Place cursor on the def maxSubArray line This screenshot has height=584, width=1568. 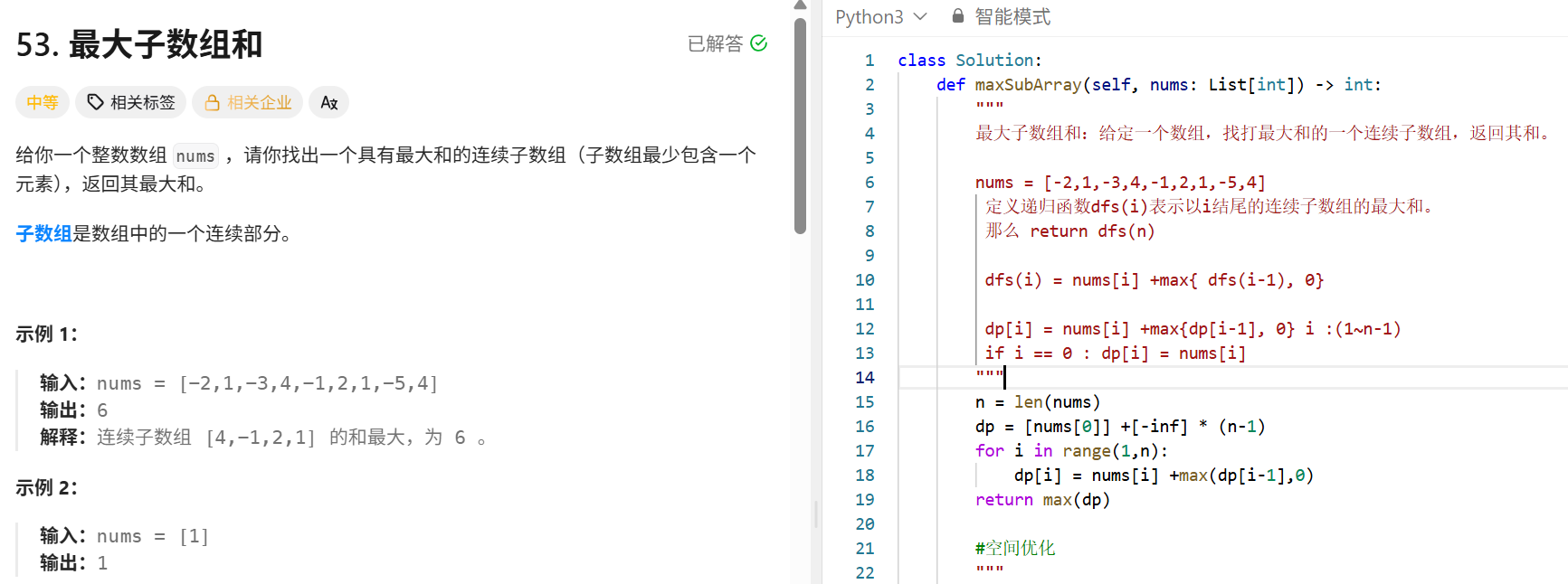[1159, 85]
